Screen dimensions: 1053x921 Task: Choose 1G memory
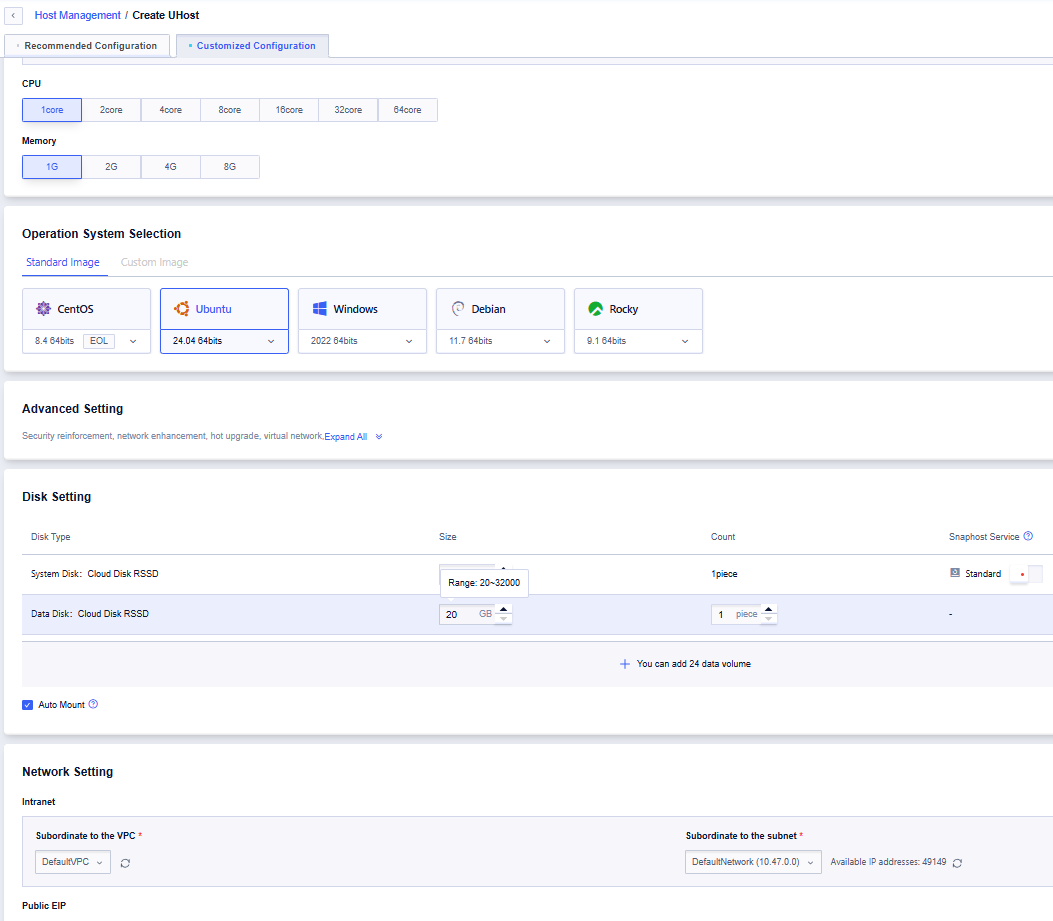pyautogui.click(x=52, y=167)
